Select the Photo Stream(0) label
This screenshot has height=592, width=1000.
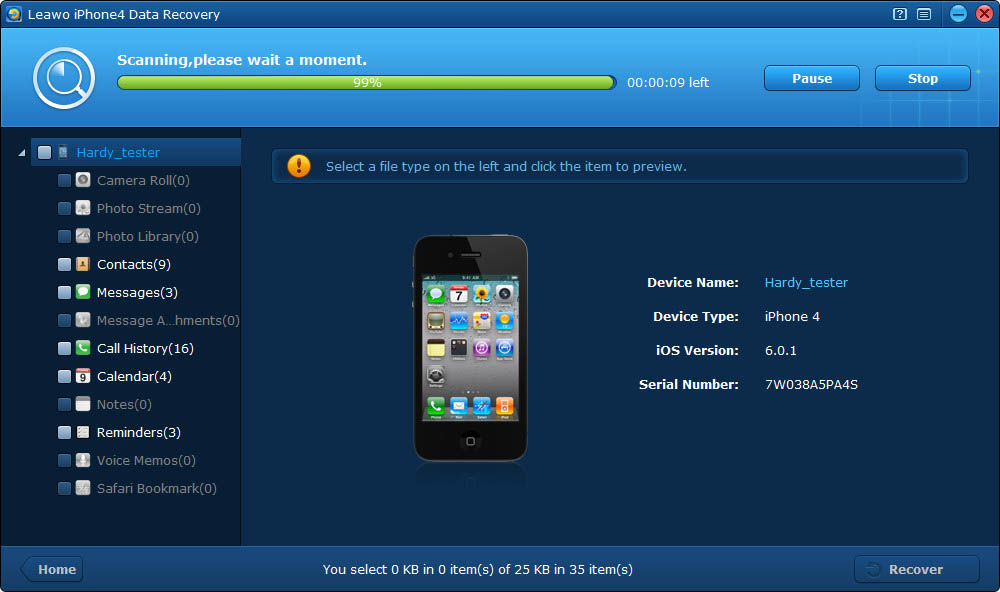pyautogui.click(x=149, y=209)
